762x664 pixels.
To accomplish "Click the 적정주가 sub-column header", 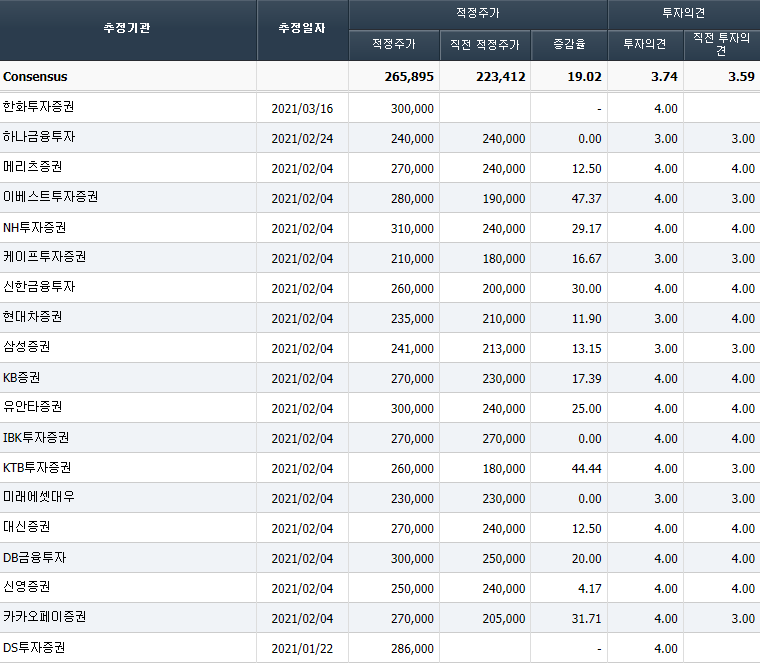I will tap(394, 45).
